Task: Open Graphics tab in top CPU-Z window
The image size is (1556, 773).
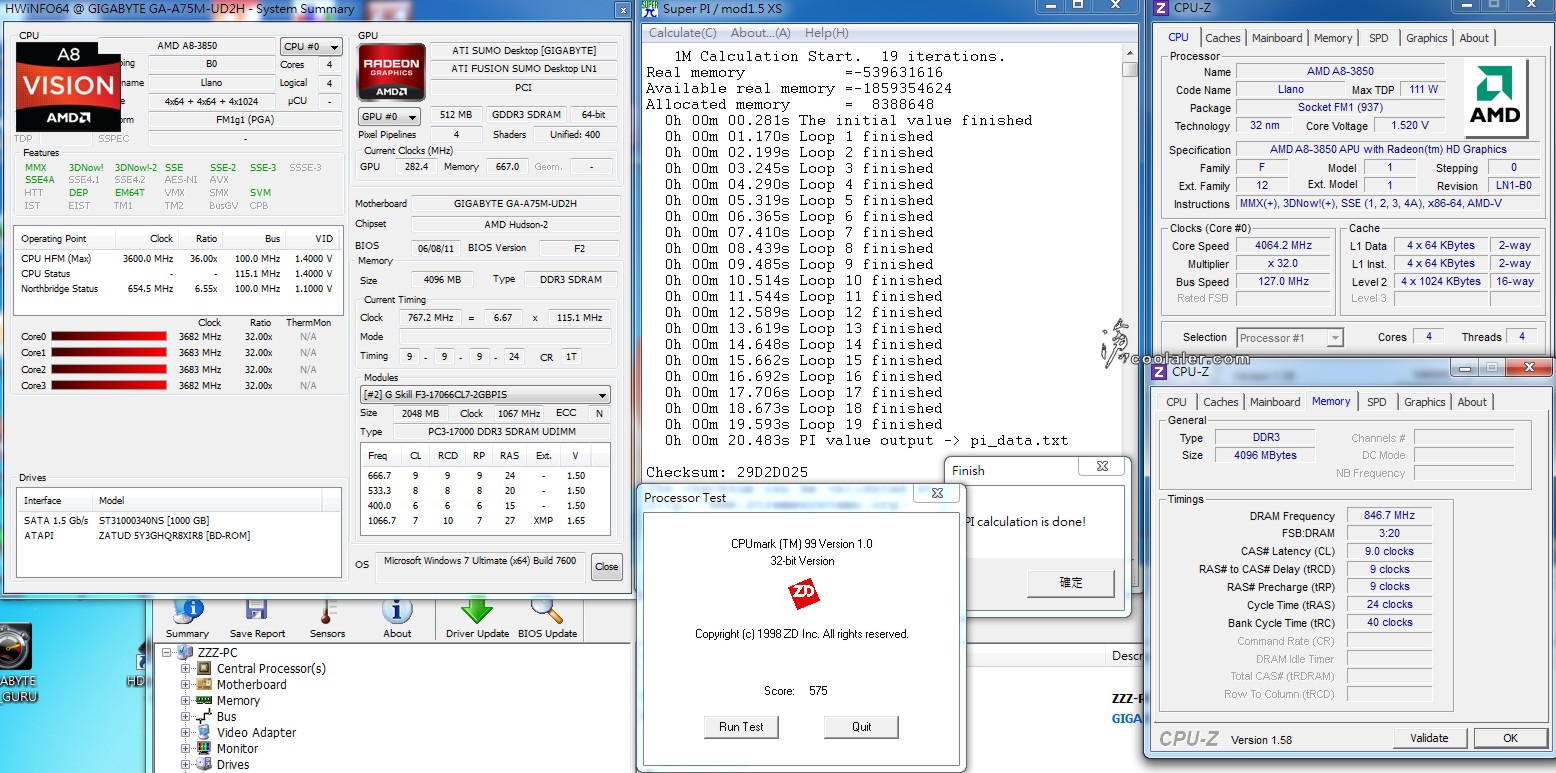Action: click(x=1426, y=38)
